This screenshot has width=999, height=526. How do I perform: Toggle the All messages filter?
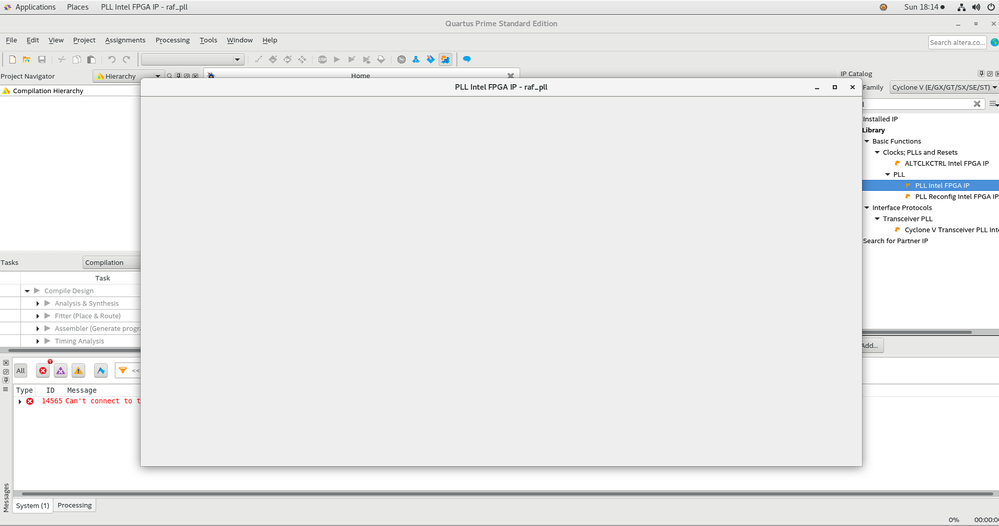pos(21,371)
